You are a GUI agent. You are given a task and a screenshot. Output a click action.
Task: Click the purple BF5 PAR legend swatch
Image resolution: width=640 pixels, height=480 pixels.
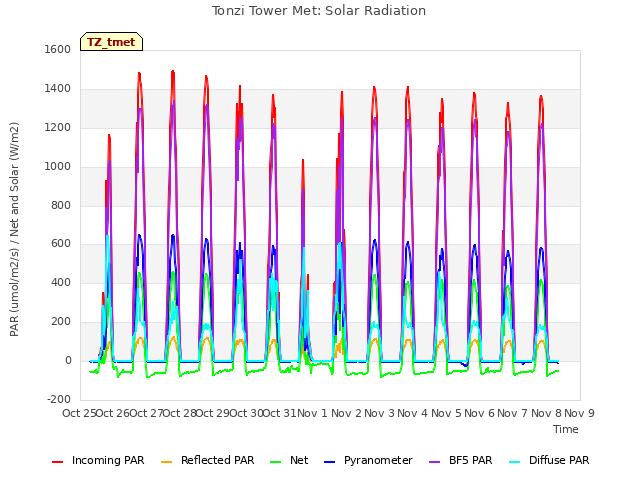(x=435, y=462)
